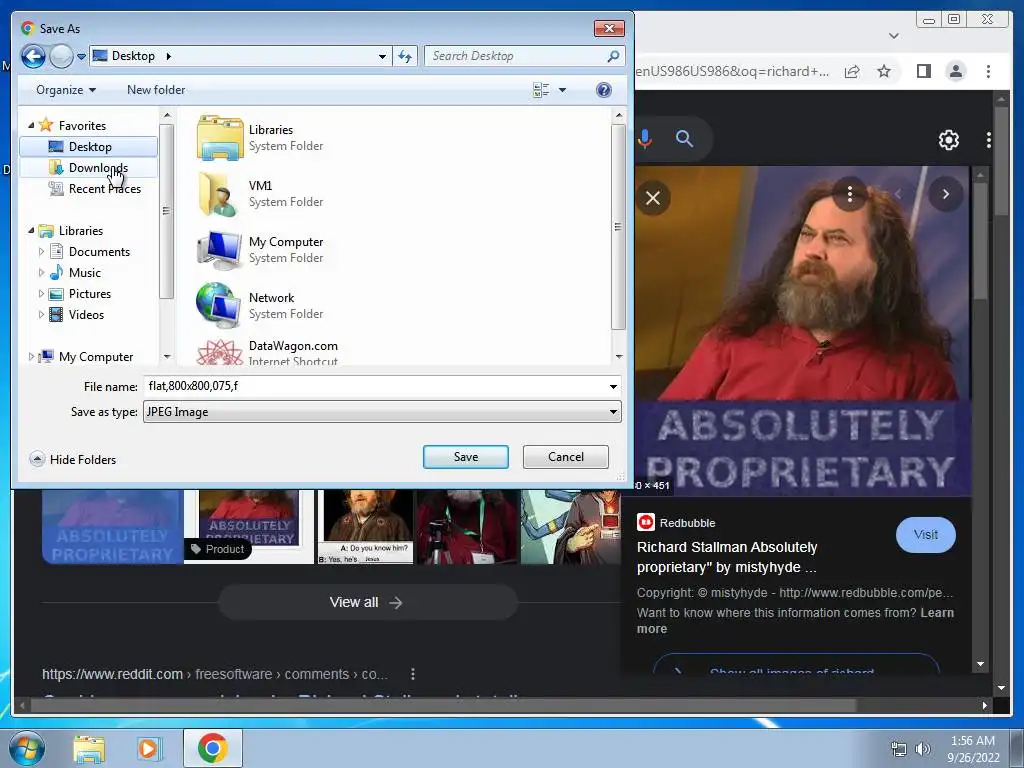
Task: Click the Chrome tab search chevron
Action: coord(894,35)
